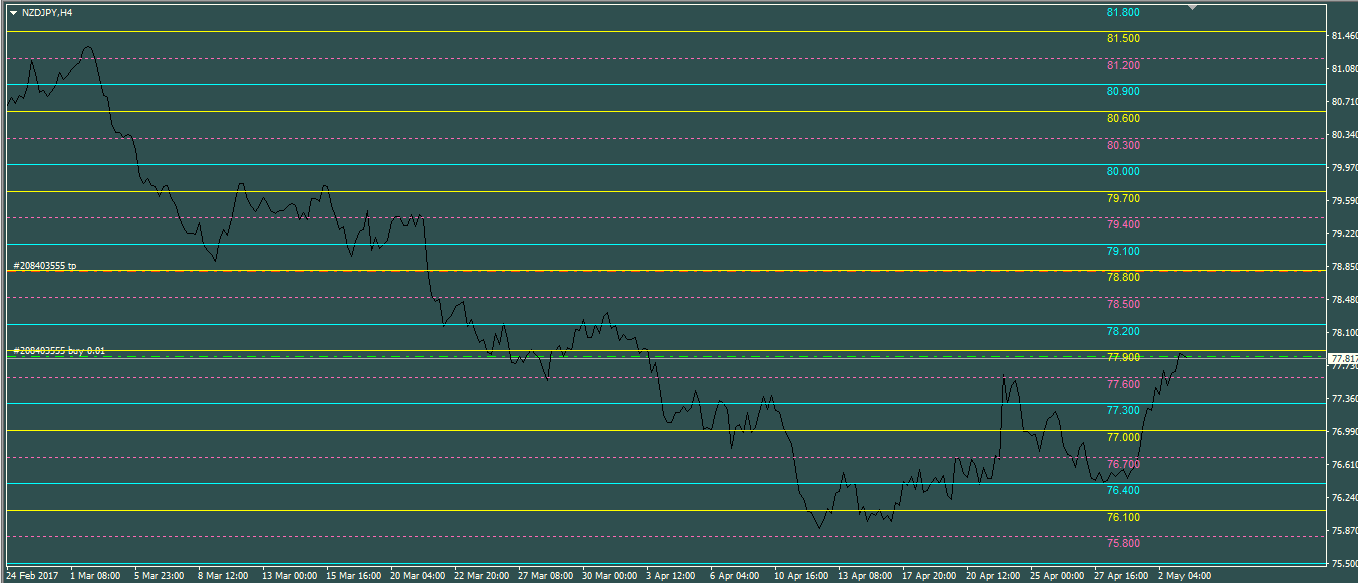Click the 2 May 04:00 time axis label
This screenshot has height=583, width=1358.
pos(1184,576)
